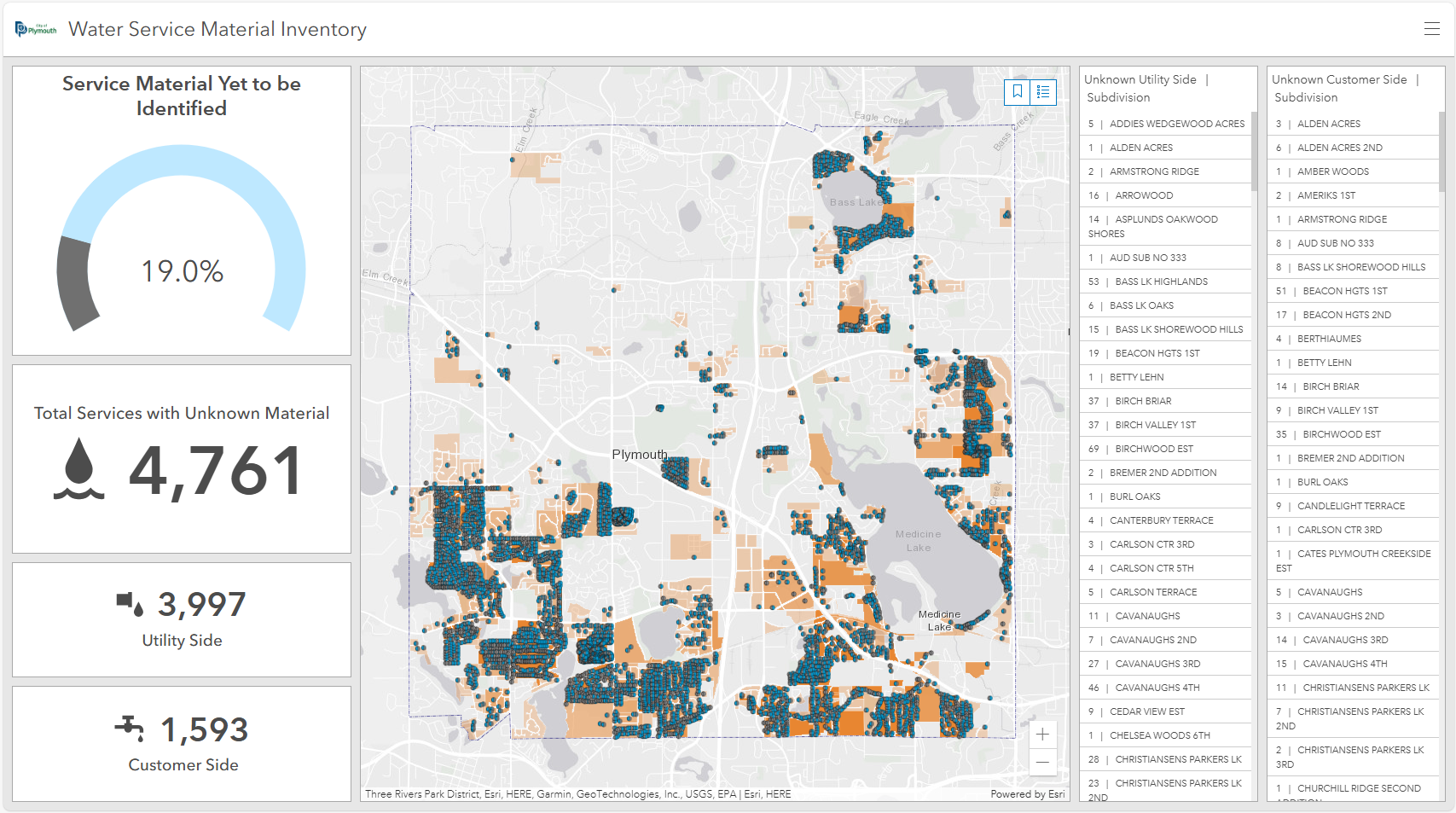Select AMERIKS 1ST row
Image resolution: width=1456 pixels, height=813 pixels.
pyautogui.click(x=1353, y=195)
